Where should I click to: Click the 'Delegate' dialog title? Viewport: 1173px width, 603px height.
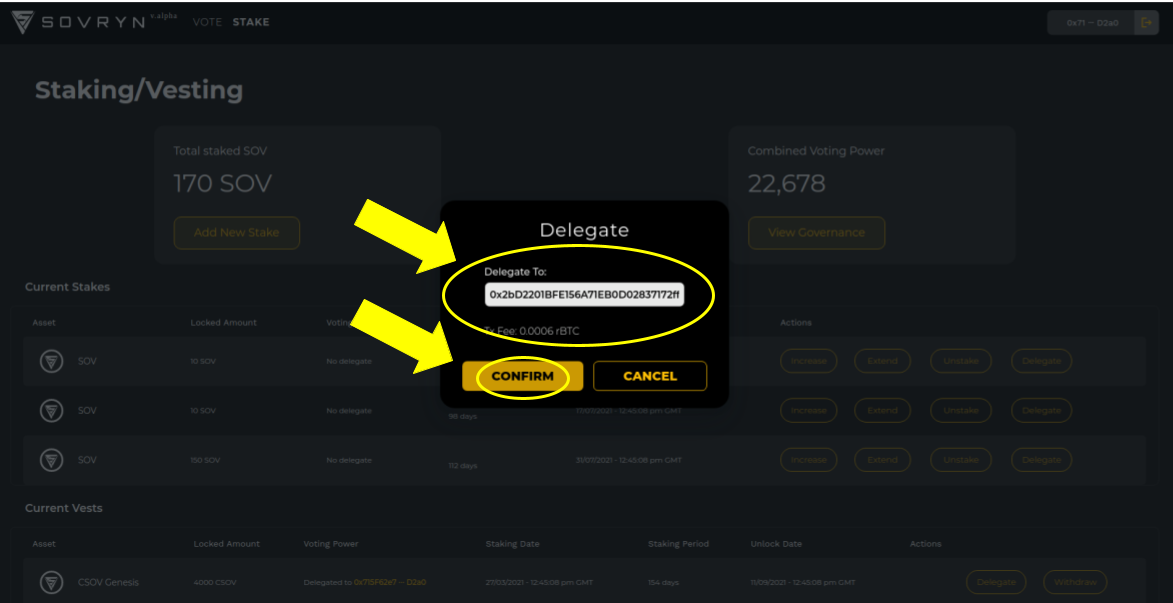[584, 230]
